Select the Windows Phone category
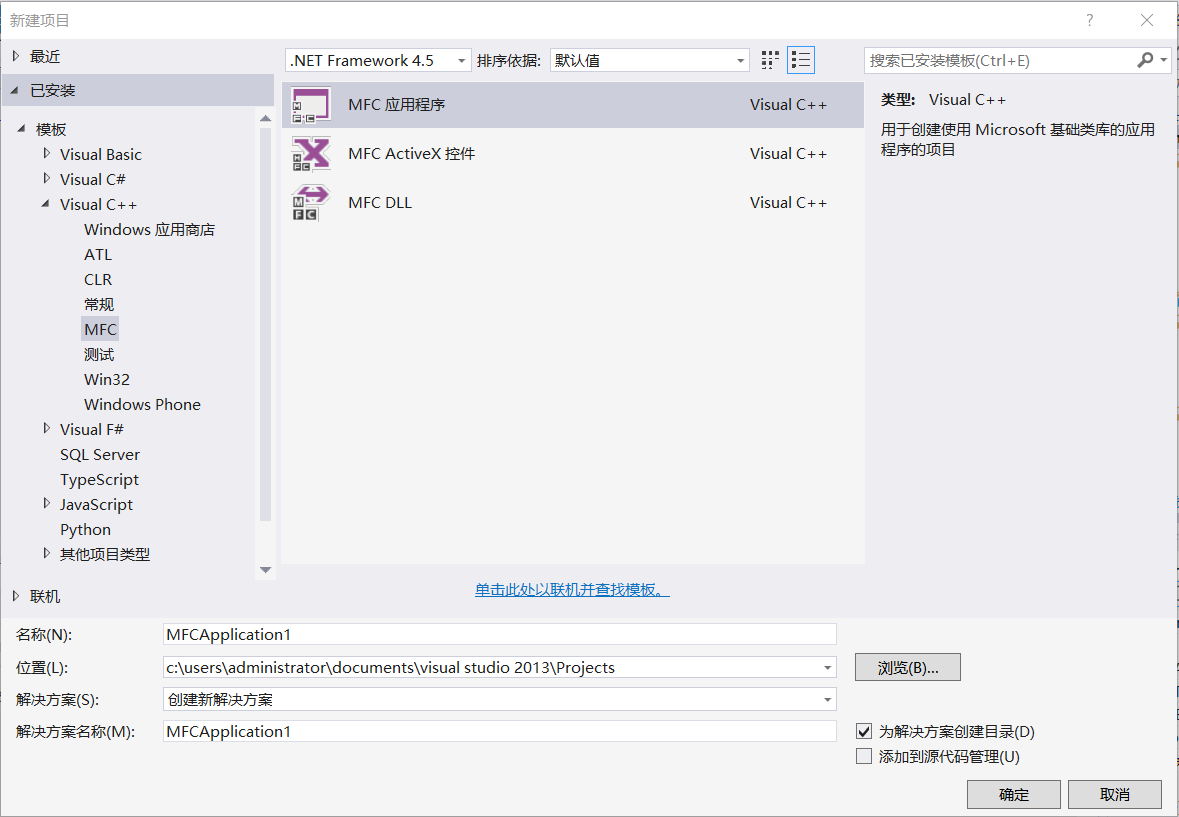1179x817 pixels. (142, 404)
